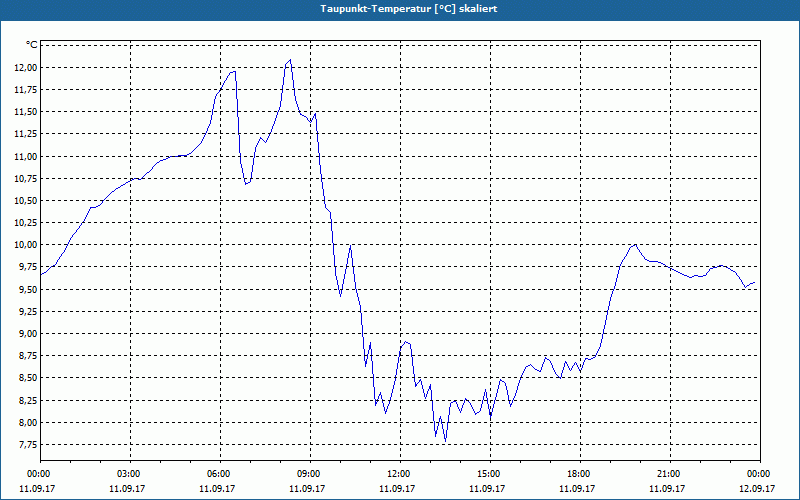Click the '8,25' y-axis label

(29, 401)
